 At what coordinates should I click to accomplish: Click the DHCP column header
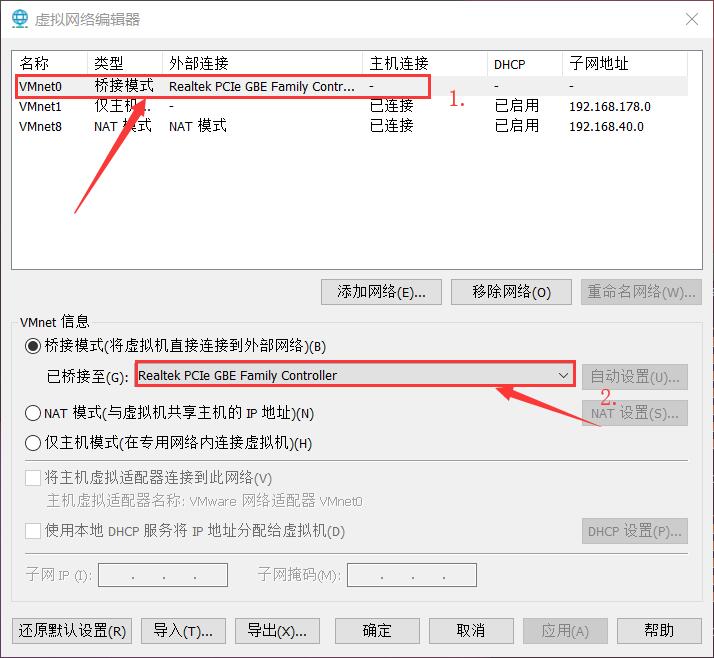(525, 63)
